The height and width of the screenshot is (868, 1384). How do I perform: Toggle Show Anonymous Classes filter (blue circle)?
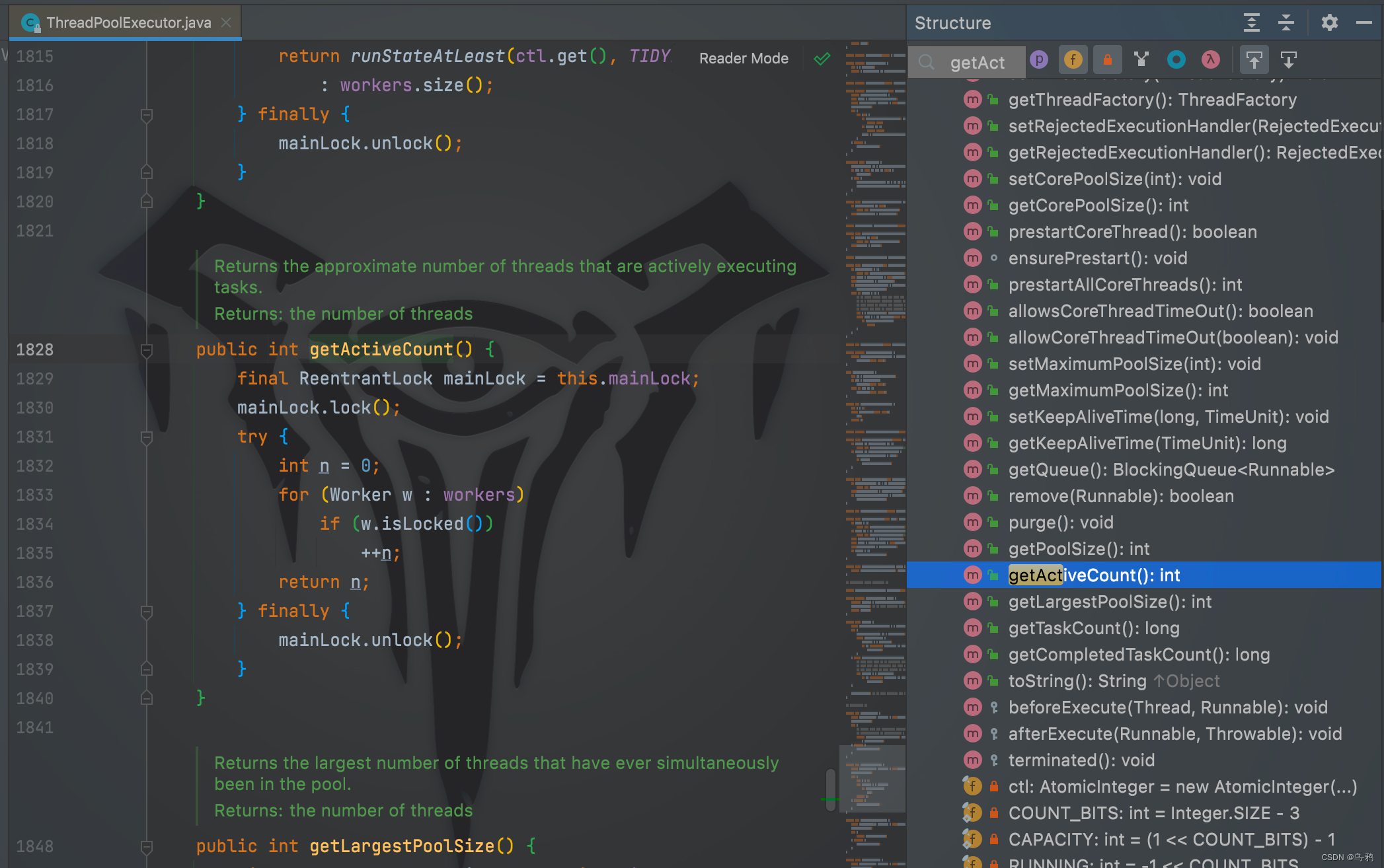[x=1176, y=60]
